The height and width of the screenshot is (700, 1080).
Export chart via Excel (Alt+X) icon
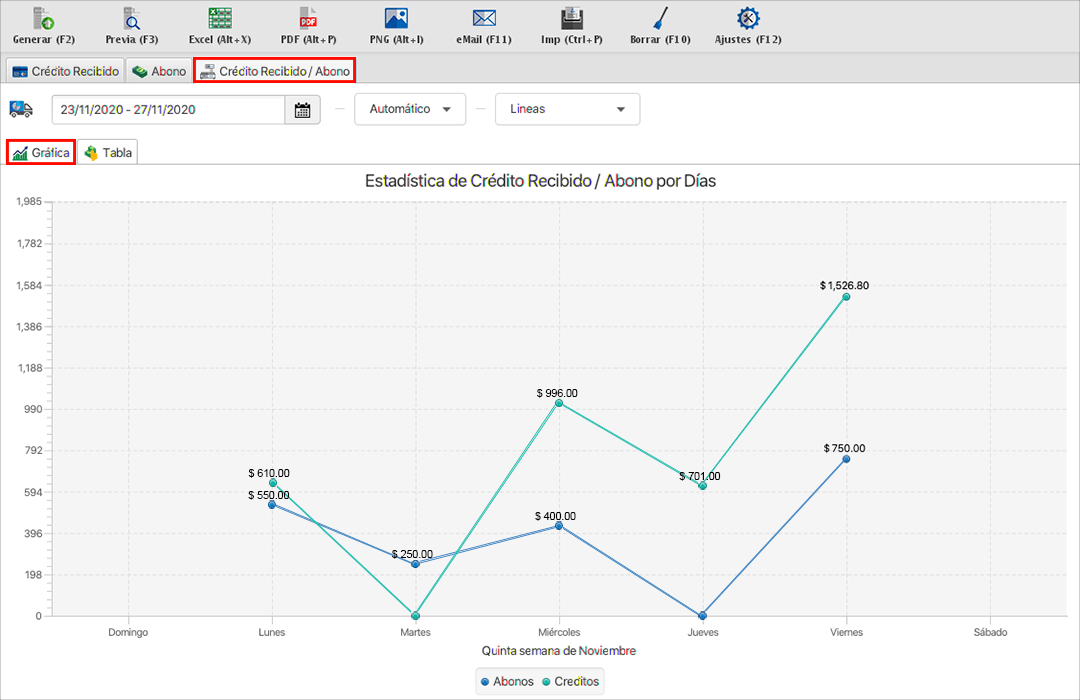[x=220, y=18]
